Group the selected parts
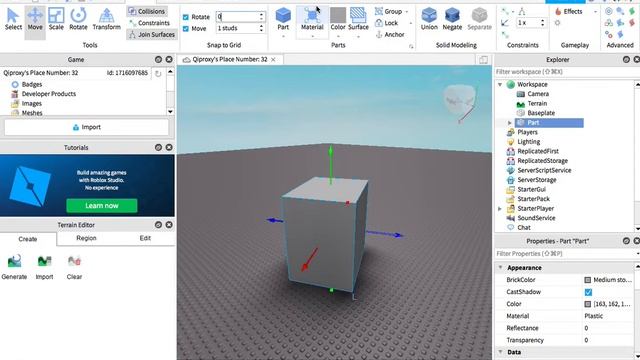 [389, 11]
